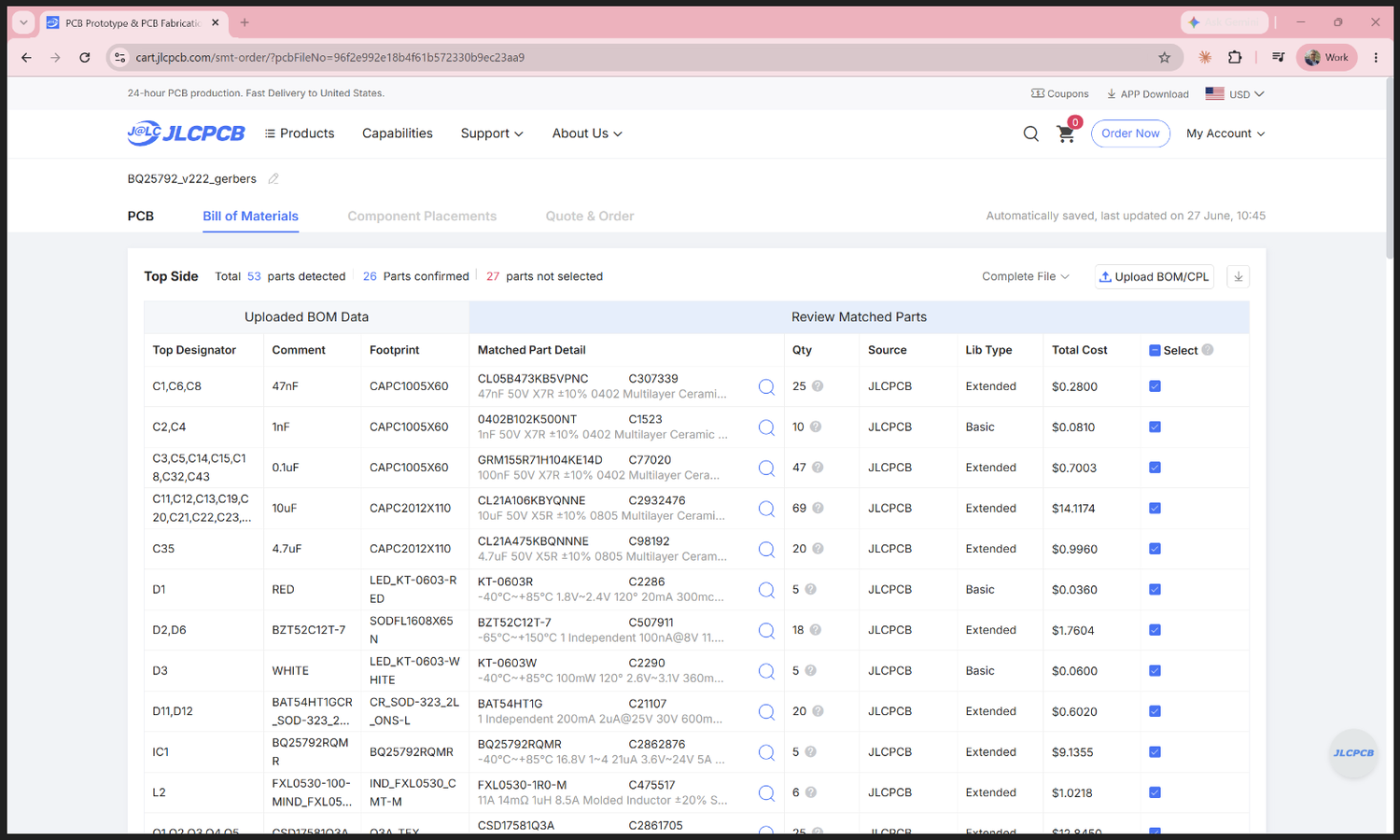Click the Upload BOM/CPL button
Screen dimensions: 1400x840
coord(1155,276)
